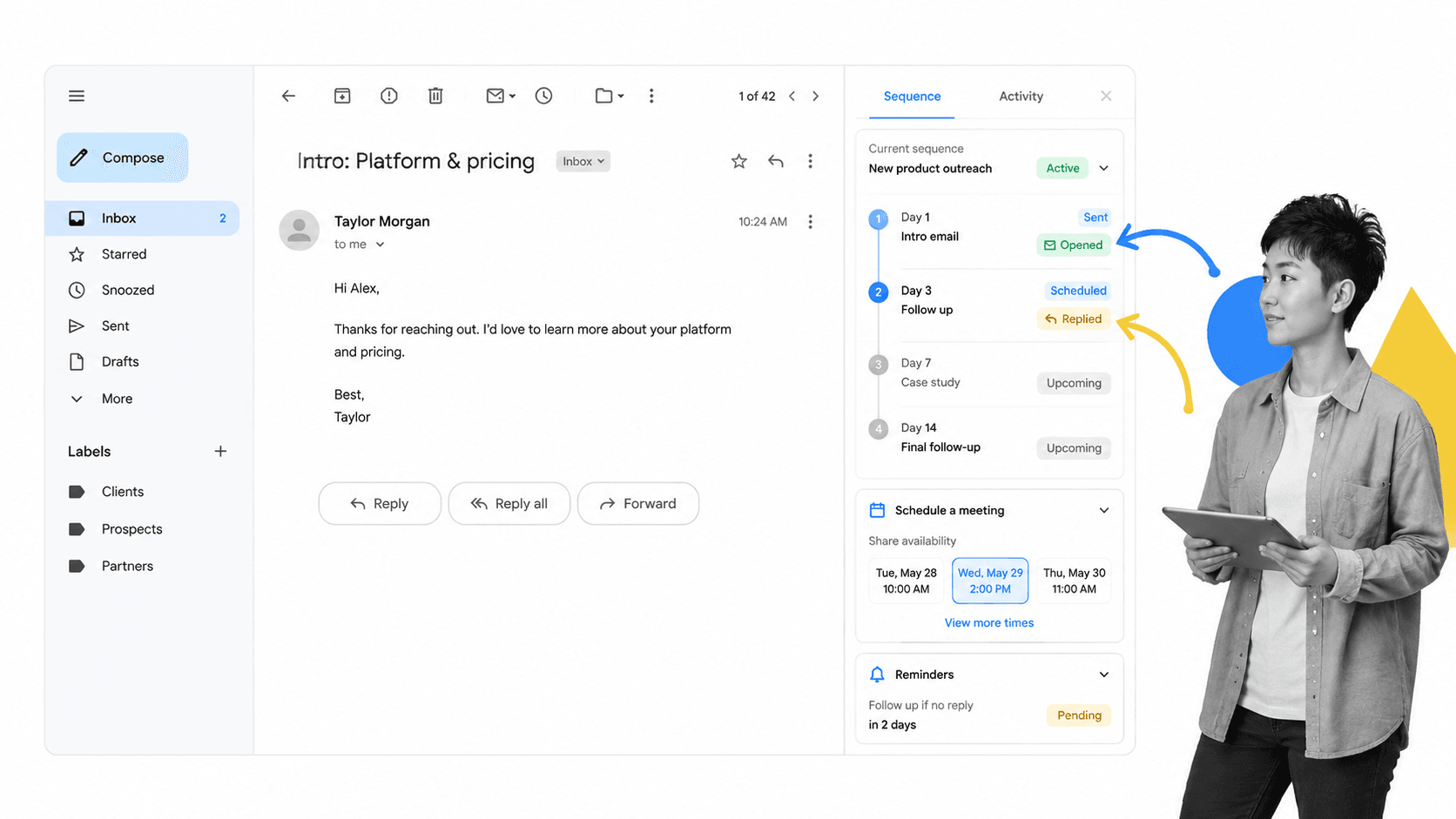Viewport: 1456px width, 819px height.
Task: Open the Inbox folder
Action: point(142,218)
